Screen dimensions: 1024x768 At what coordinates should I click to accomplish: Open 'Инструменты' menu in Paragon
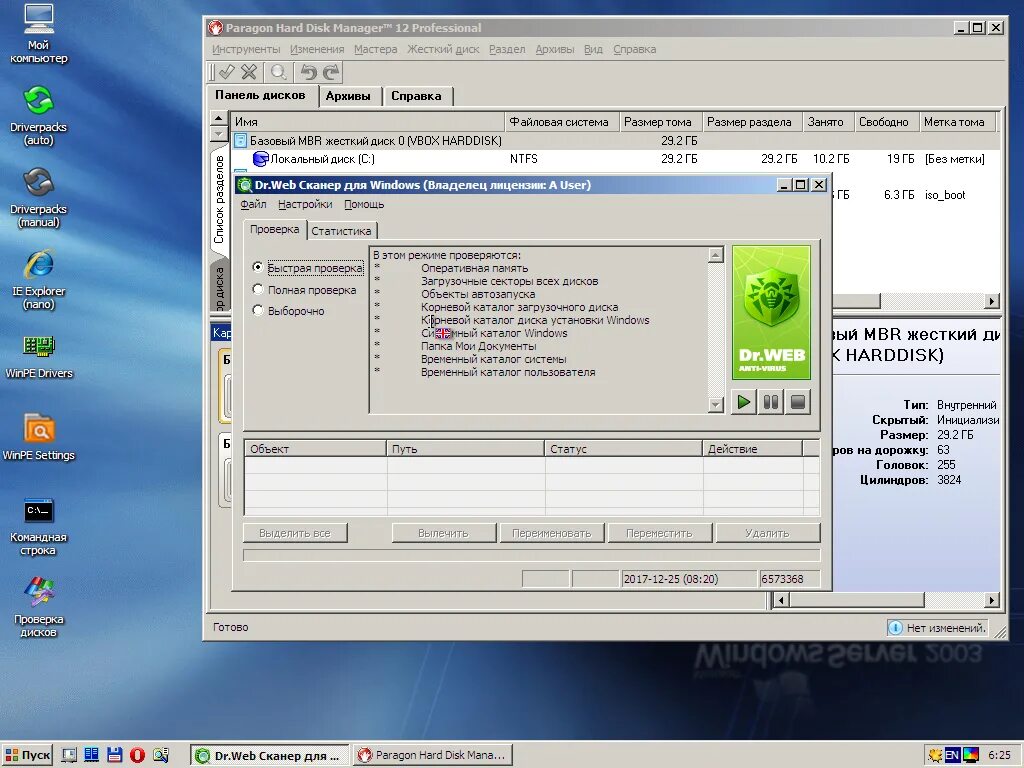(246, 49)
